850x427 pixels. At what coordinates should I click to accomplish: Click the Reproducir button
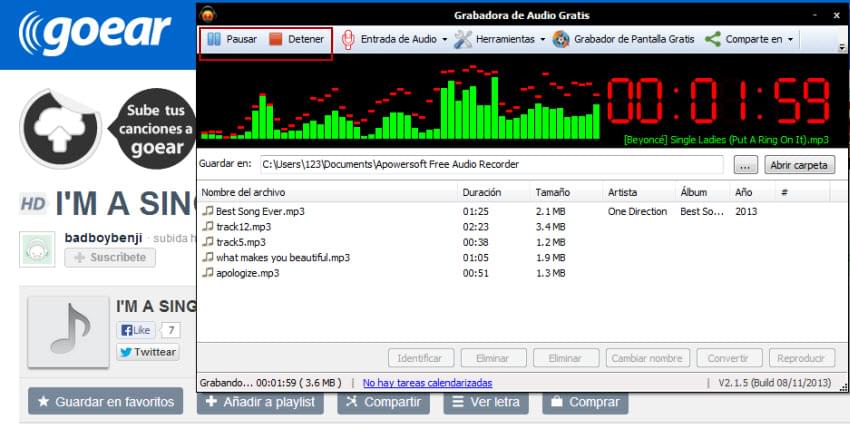(802, 358)
